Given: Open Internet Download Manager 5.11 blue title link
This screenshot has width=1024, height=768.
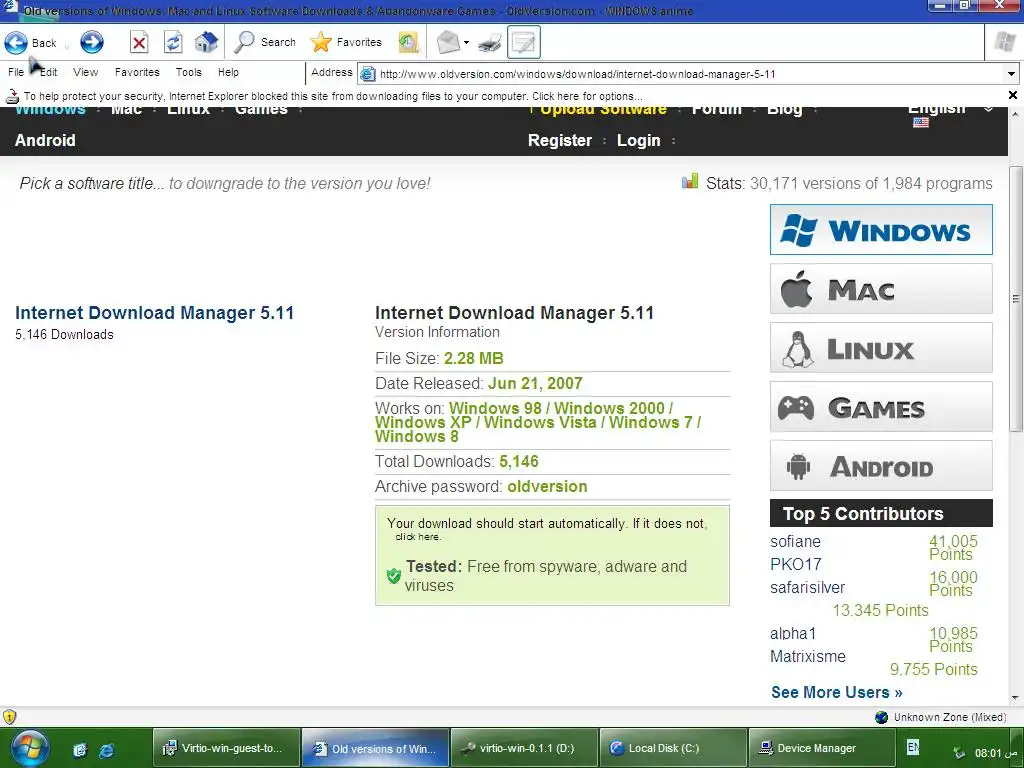Looking at the screenshot, I should tap(155, 313).
